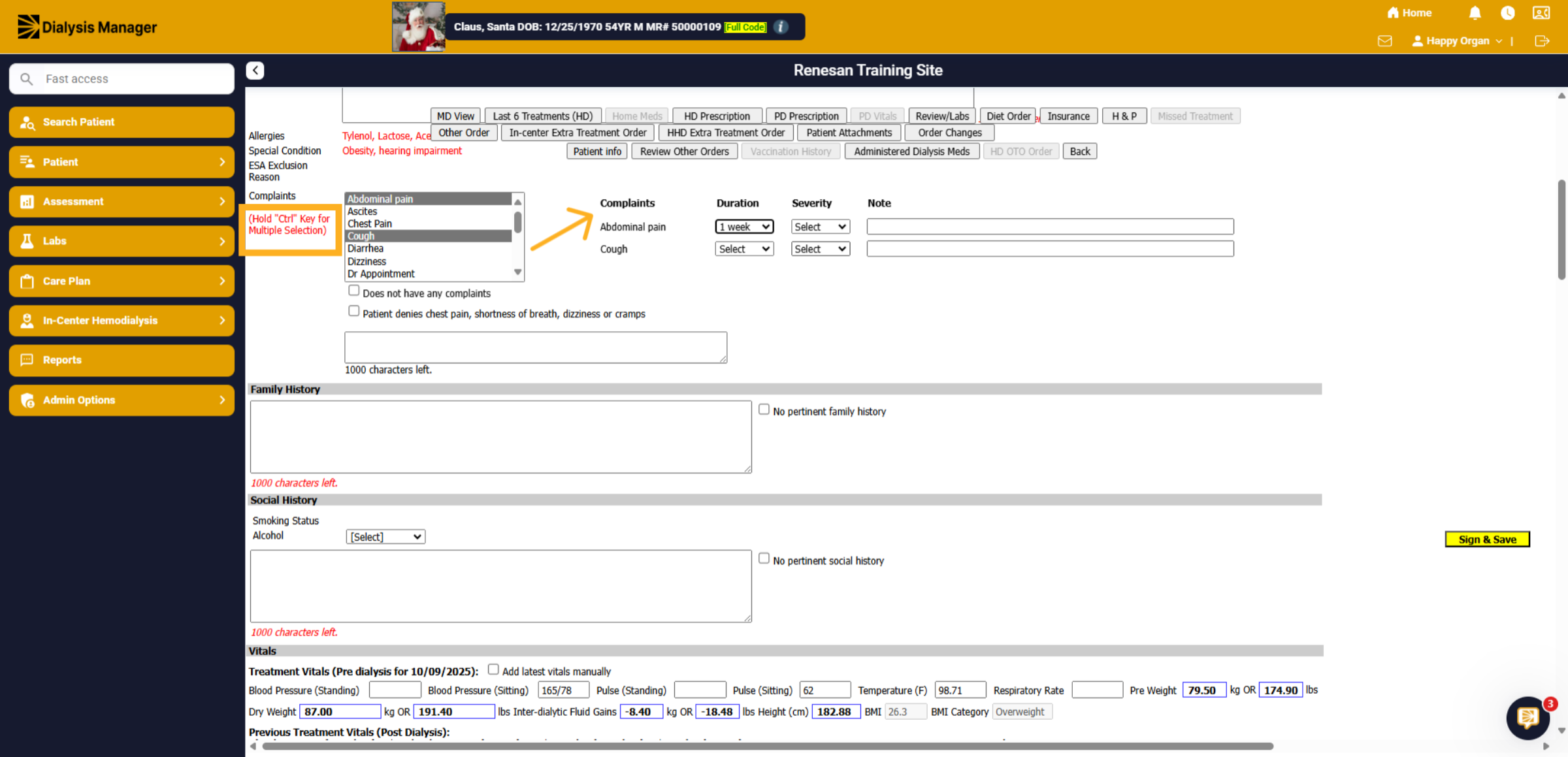This screenshot has height=757, width=1568.
Task: Open Cough Duration Select dropdown
Action: (x=744, y=249)
